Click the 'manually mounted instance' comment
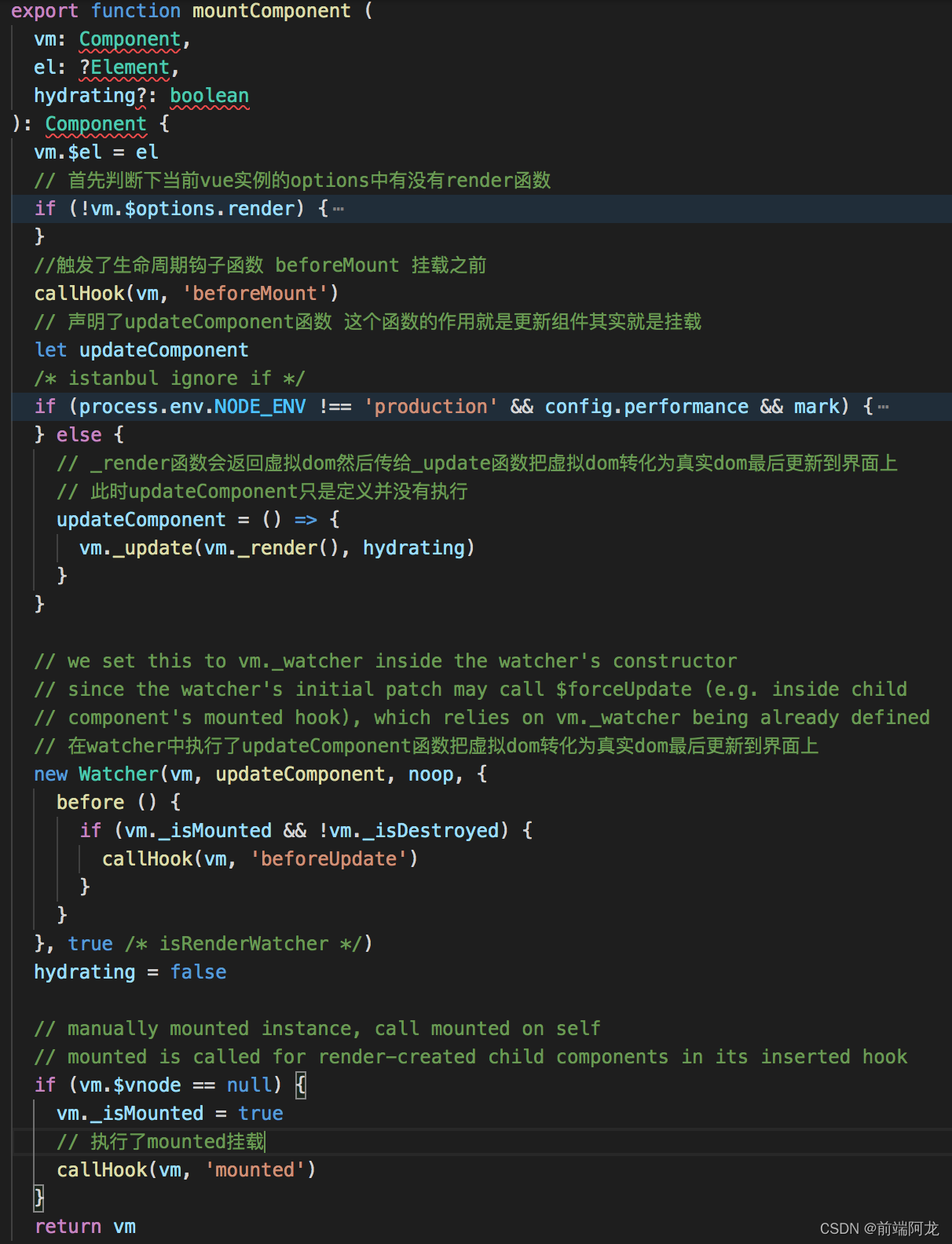The height and width of the screenshot is (1244, 952). [x=317, y=1029]
